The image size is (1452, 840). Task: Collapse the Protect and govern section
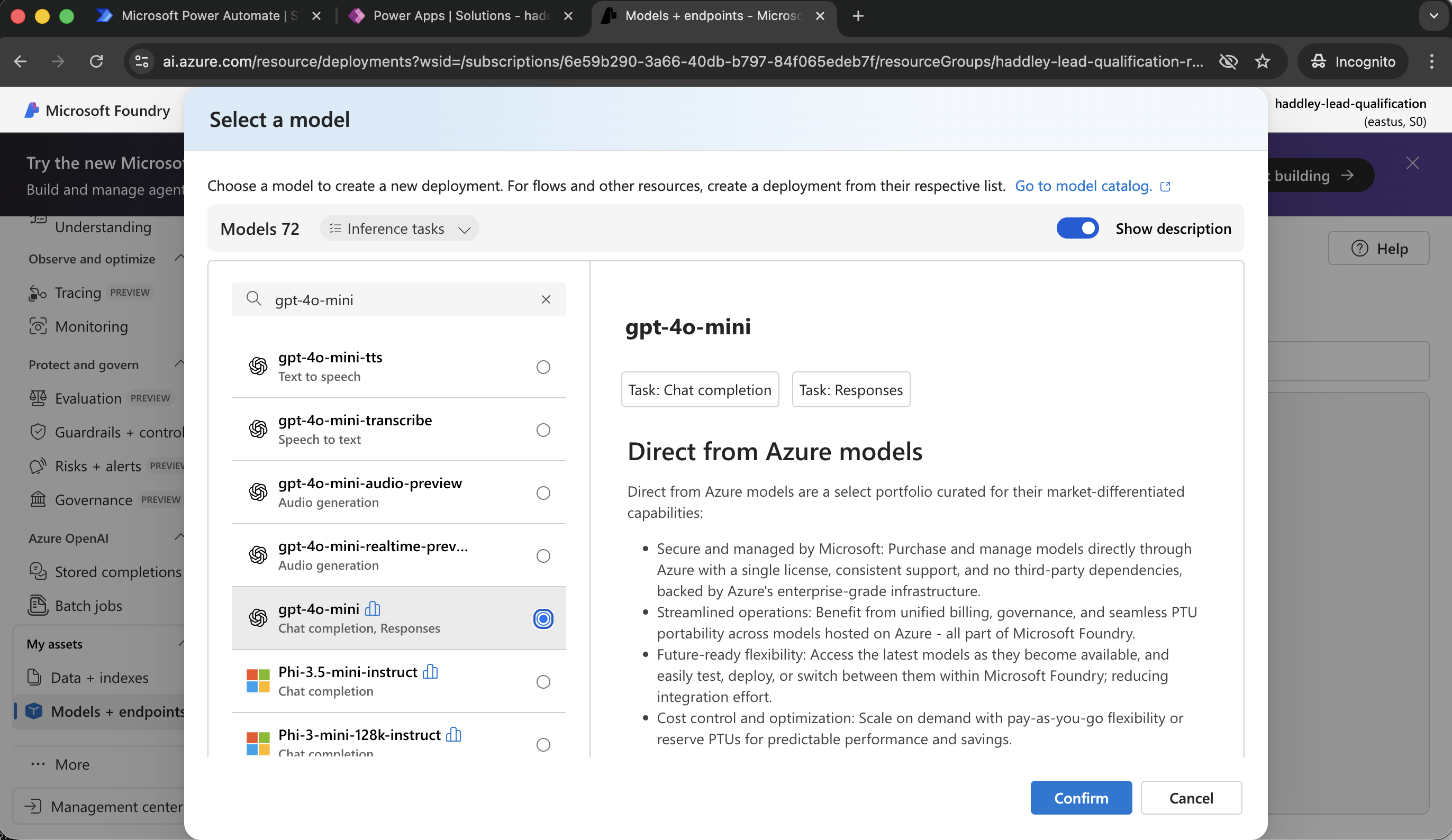(x=179, y=363)
